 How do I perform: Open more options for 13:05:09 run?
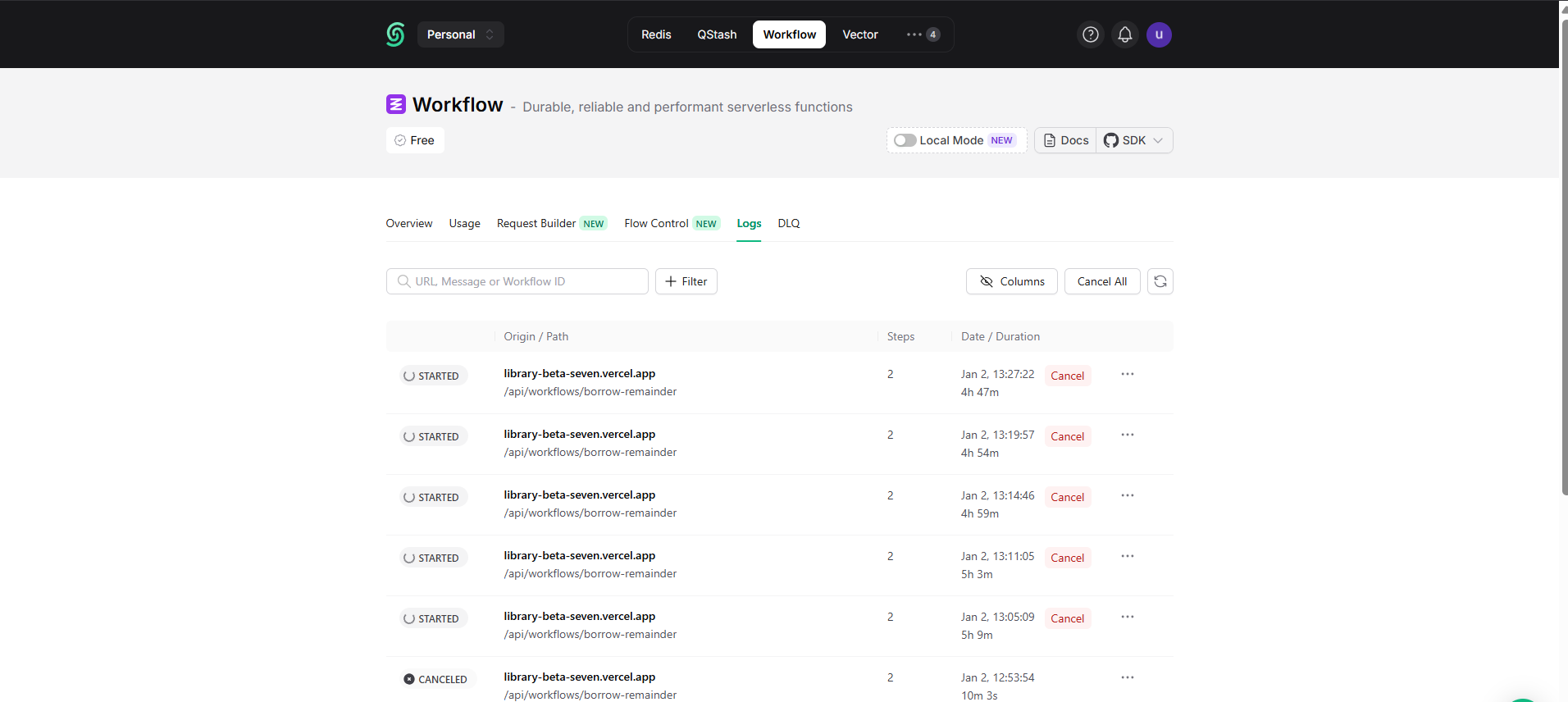click(1128, 617)
